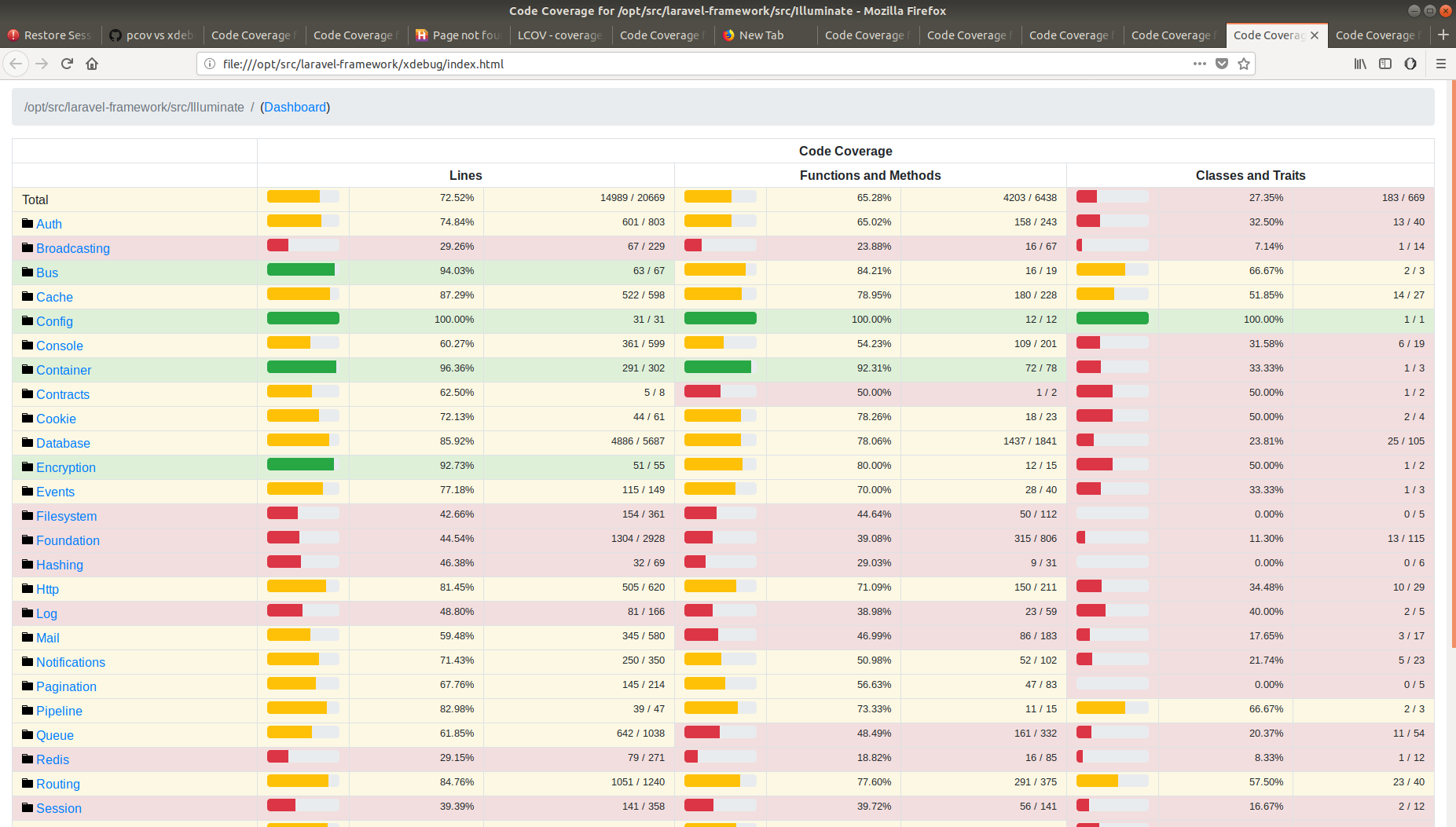
Task: Switch to the last Code Coverage tab
Action: [1379, 35]
